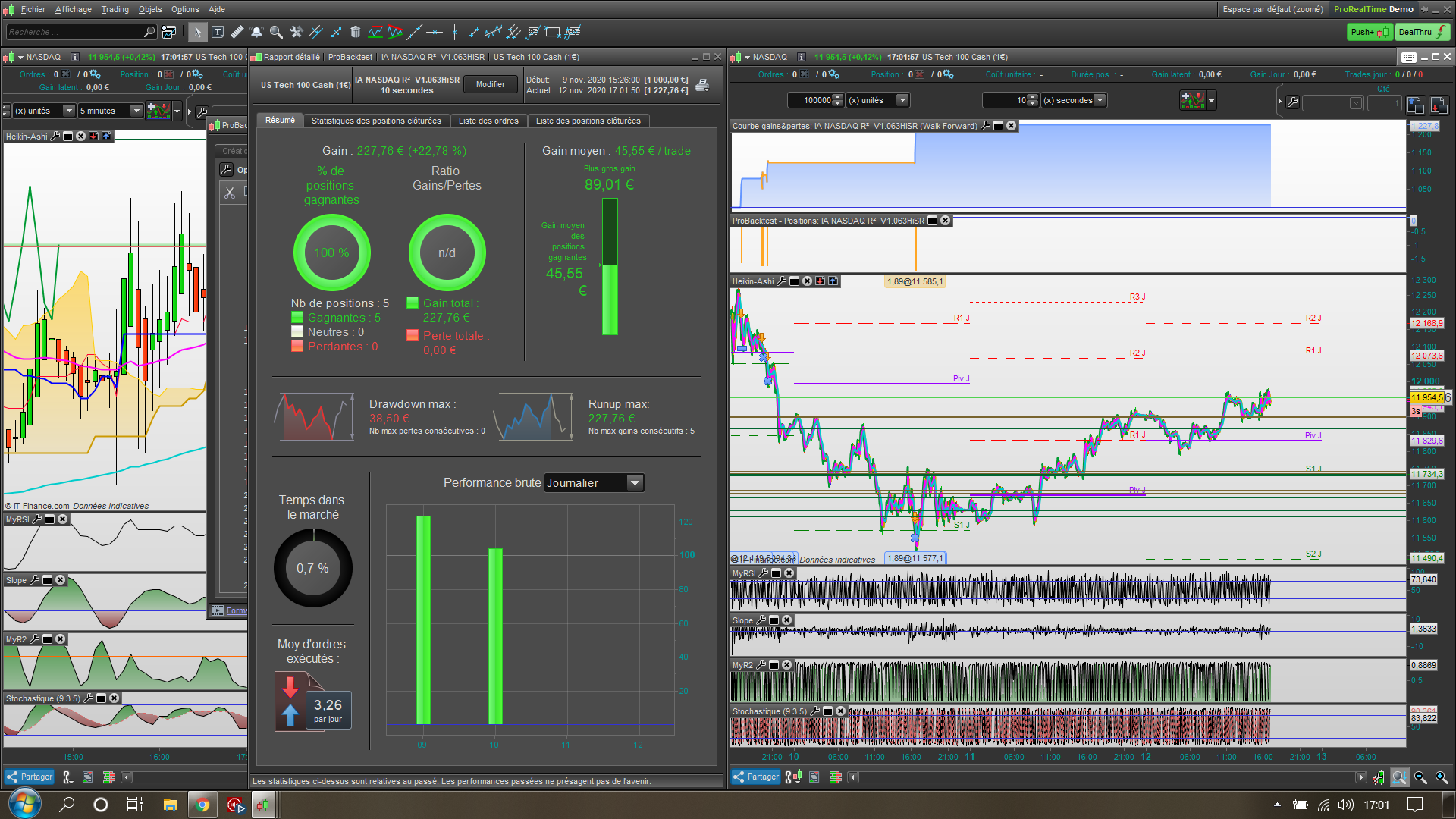The width and height of the screenshot is (1456, 819).
Task: Activate the ruler measurement tool
Action: click(x=237, y=32)
